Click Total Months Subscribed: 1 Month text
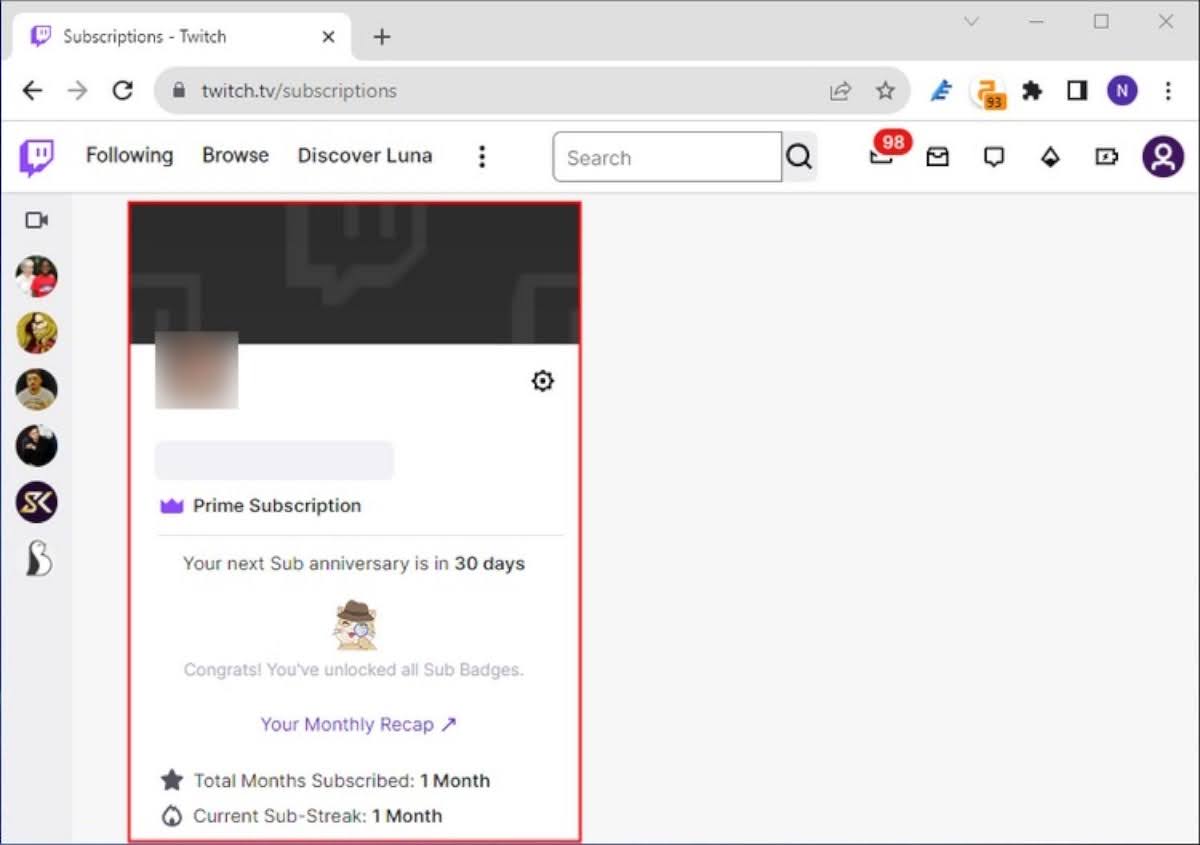 pyautogui.click(x=342, y=781)
